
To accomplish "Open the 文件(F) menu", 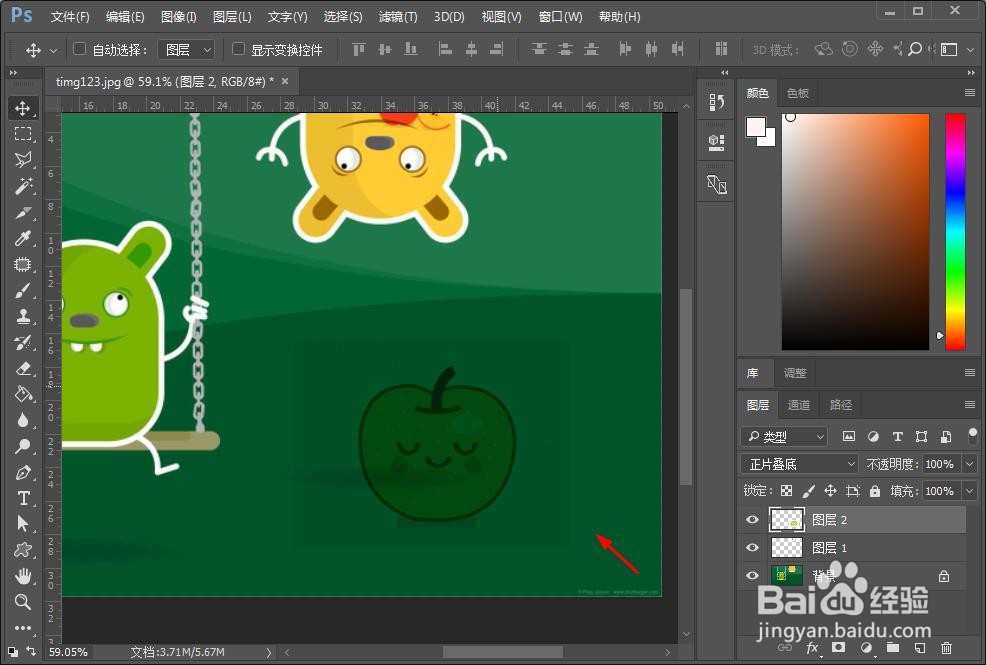I will click(70, 17).
